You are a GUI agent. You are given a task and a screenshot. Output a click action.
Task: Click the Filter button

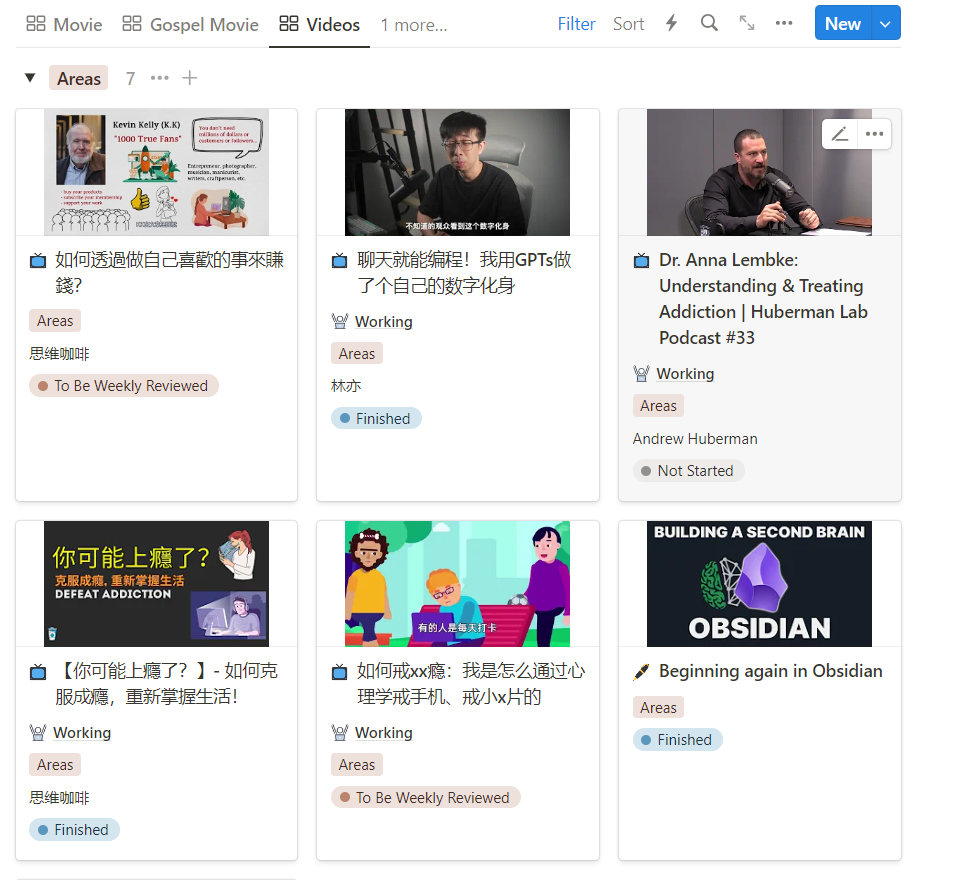coord(576,23)
